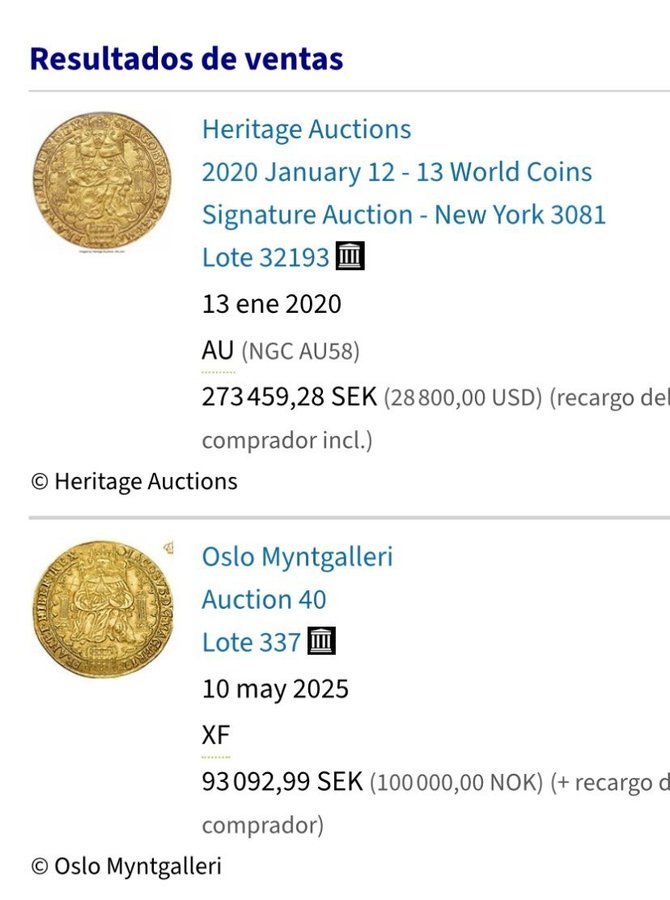670x900 pixels.
Task: Click the museum icon beside Lote 32193
Action: tap(350, 257)
